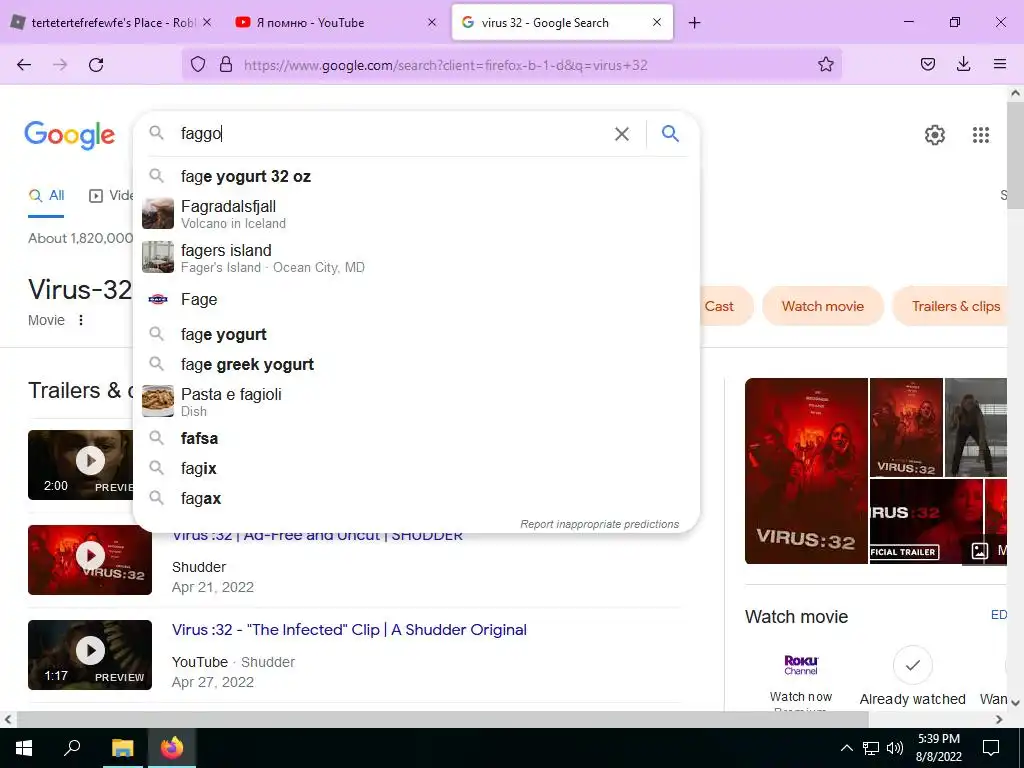
Task: Clear the Google search box with the X
Action: point(622,134)
